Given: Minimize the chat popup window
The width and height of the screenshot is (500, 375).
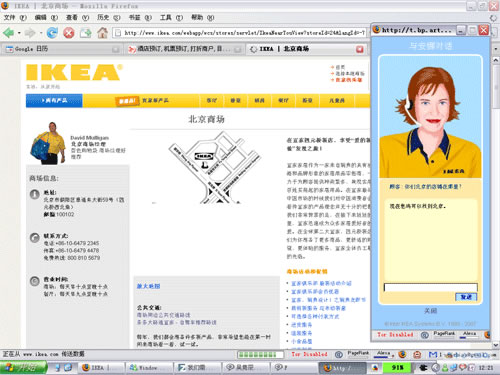Looking at the screenshot, I should pyautogui.click(x=461, y=30).
